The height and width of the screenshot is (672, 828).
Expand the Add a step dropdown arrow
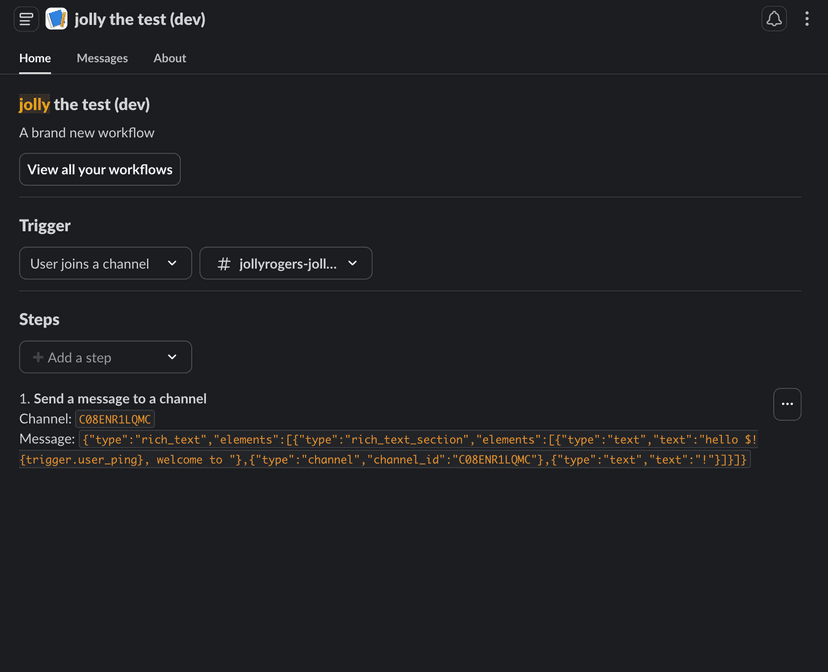172,357
